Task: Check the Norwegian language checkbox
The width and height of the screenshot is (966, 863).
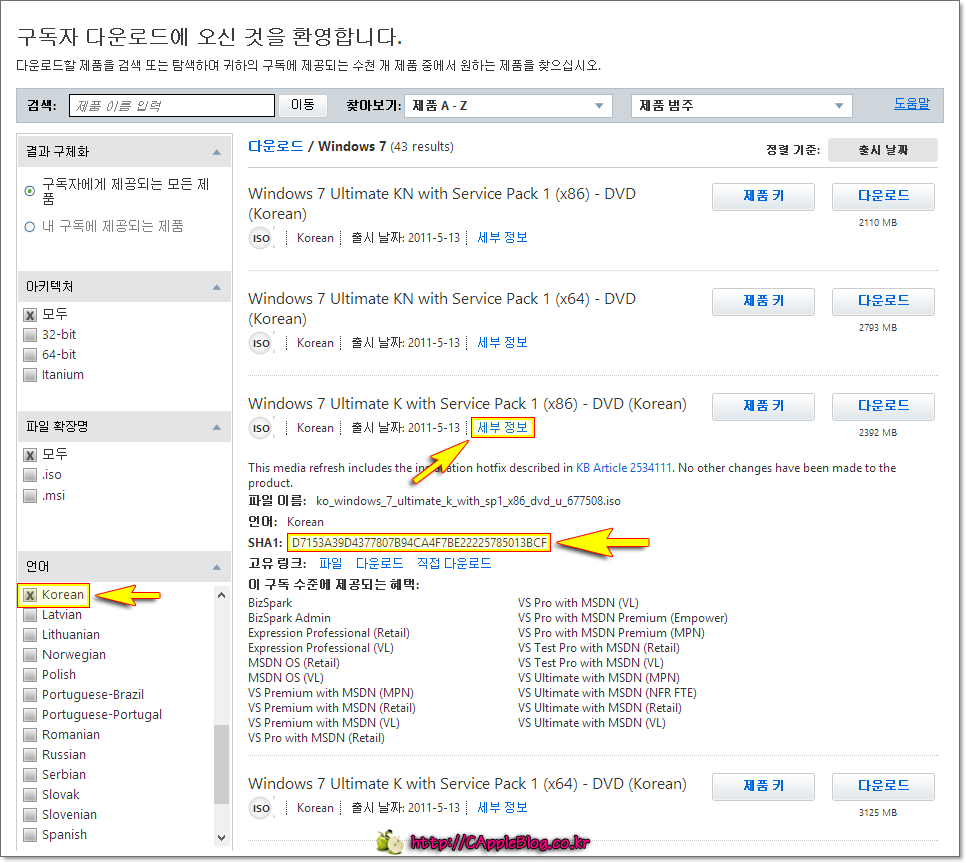Action: click(30, 655)
